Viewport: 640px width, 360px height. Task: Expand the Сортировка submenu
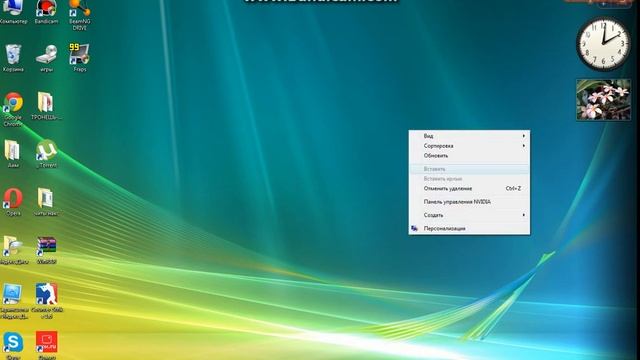tap(469, 146)
